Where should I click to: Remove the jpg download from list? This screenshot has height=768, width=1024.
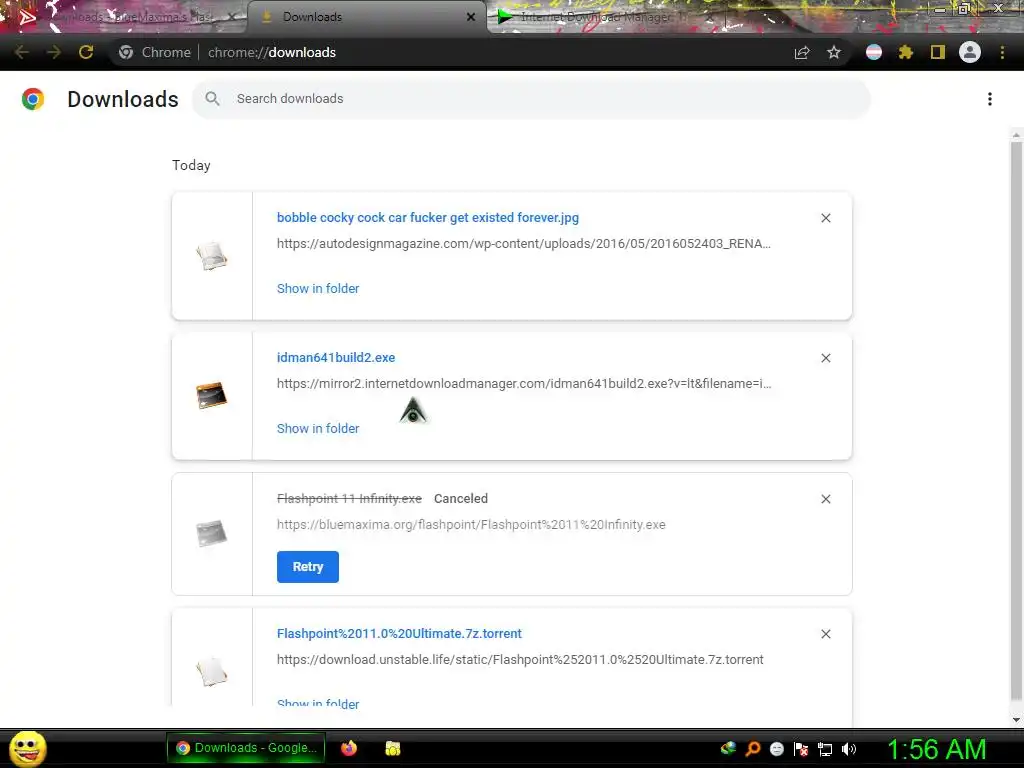[x=825, y=218]
